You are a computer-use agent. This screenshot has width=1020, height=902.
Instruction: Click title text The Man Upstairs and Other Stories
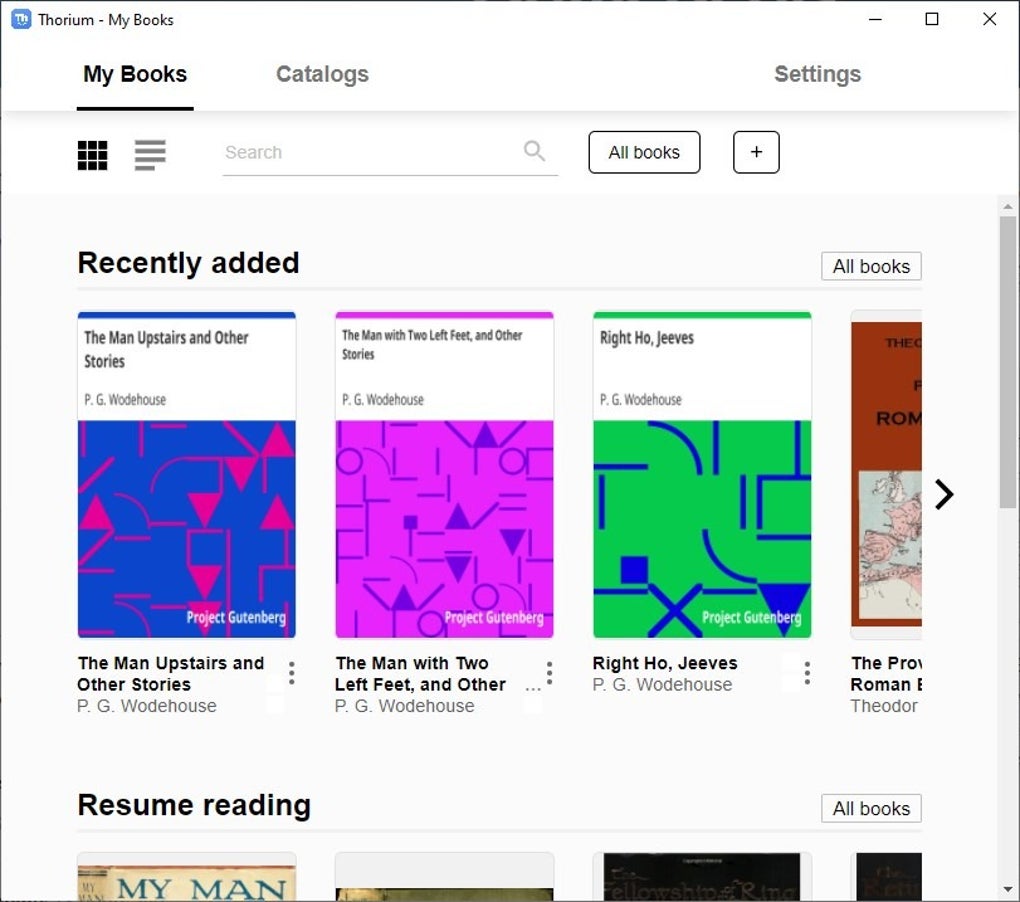click(170, 673)
